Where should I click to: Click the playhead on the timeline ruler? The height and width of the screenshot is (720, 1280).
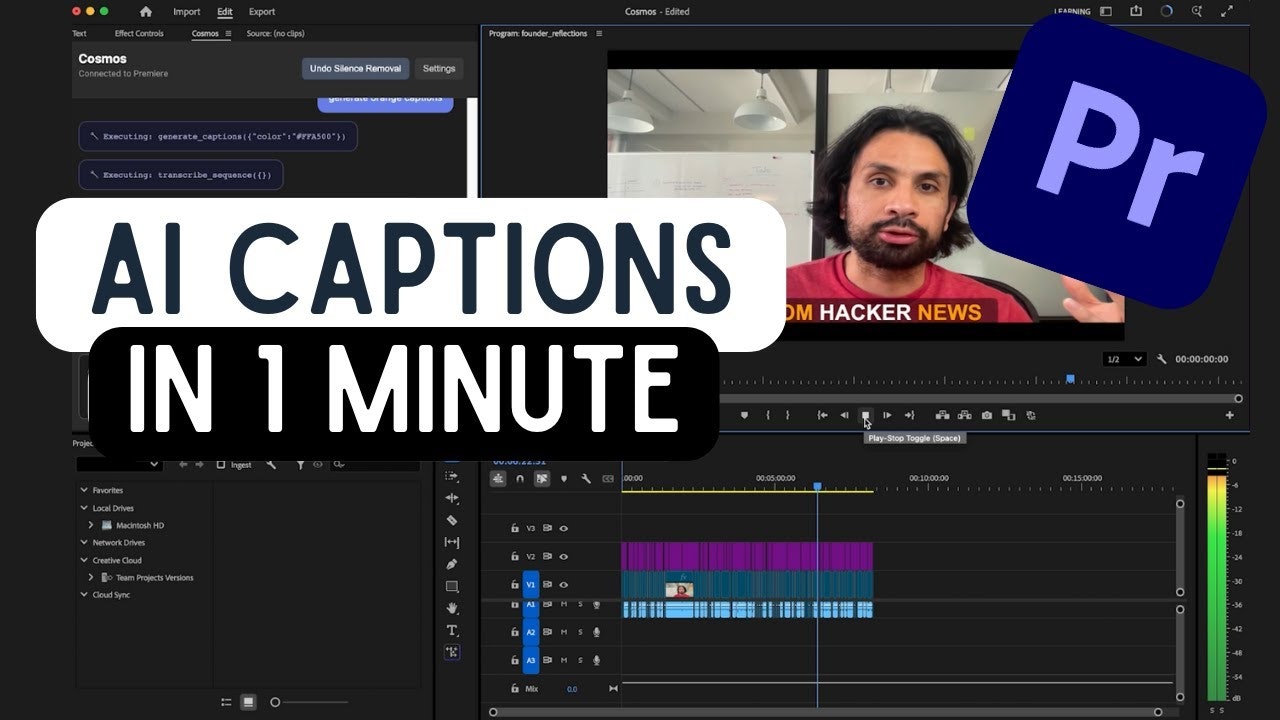coord(817,484)
